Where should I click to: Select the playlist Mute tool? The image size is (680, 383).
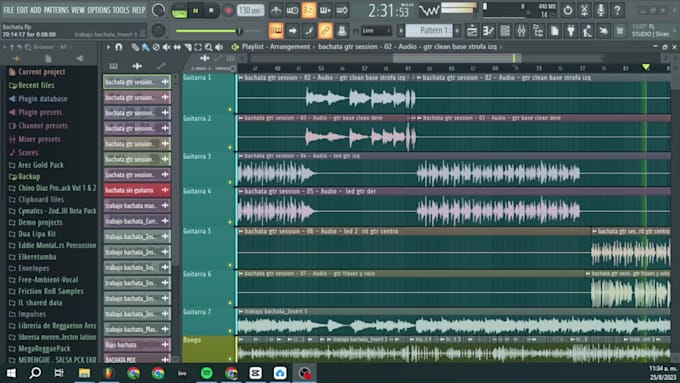point(167,47)
